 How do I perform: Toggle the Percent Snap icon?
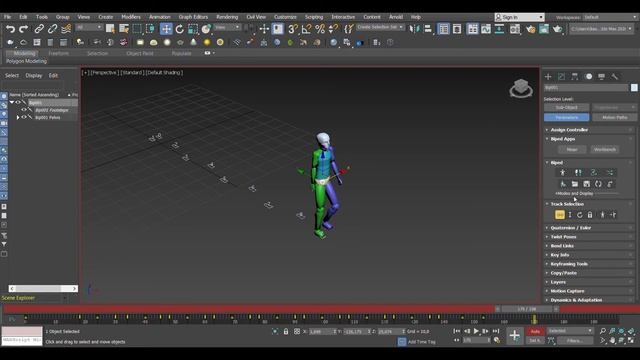click(x=320, y=29)
